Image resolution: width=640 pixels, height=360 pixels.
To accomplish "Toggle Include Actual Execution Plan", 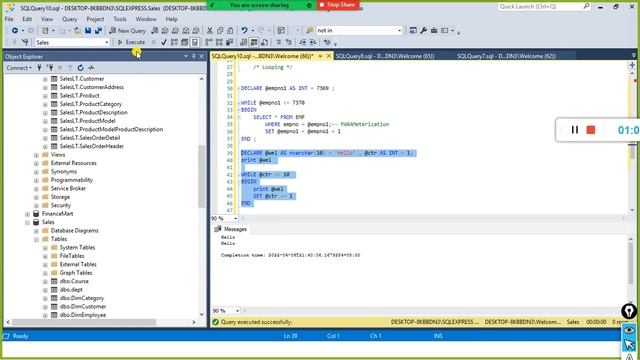I will pos(209,42).
